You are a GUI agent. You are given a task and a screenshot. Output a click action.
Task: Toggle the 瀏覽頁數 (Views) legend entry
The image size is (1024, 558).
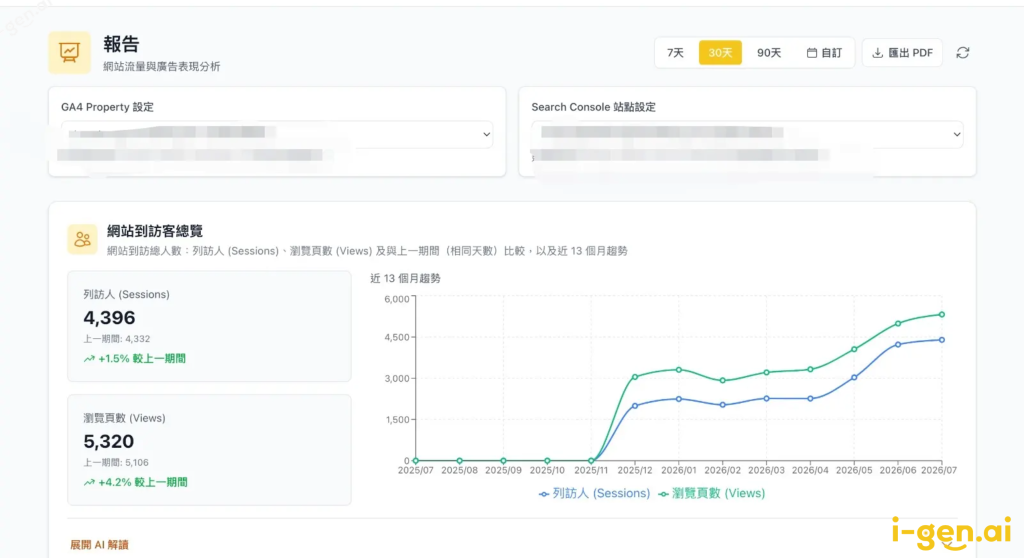click(x=712, y=493)
